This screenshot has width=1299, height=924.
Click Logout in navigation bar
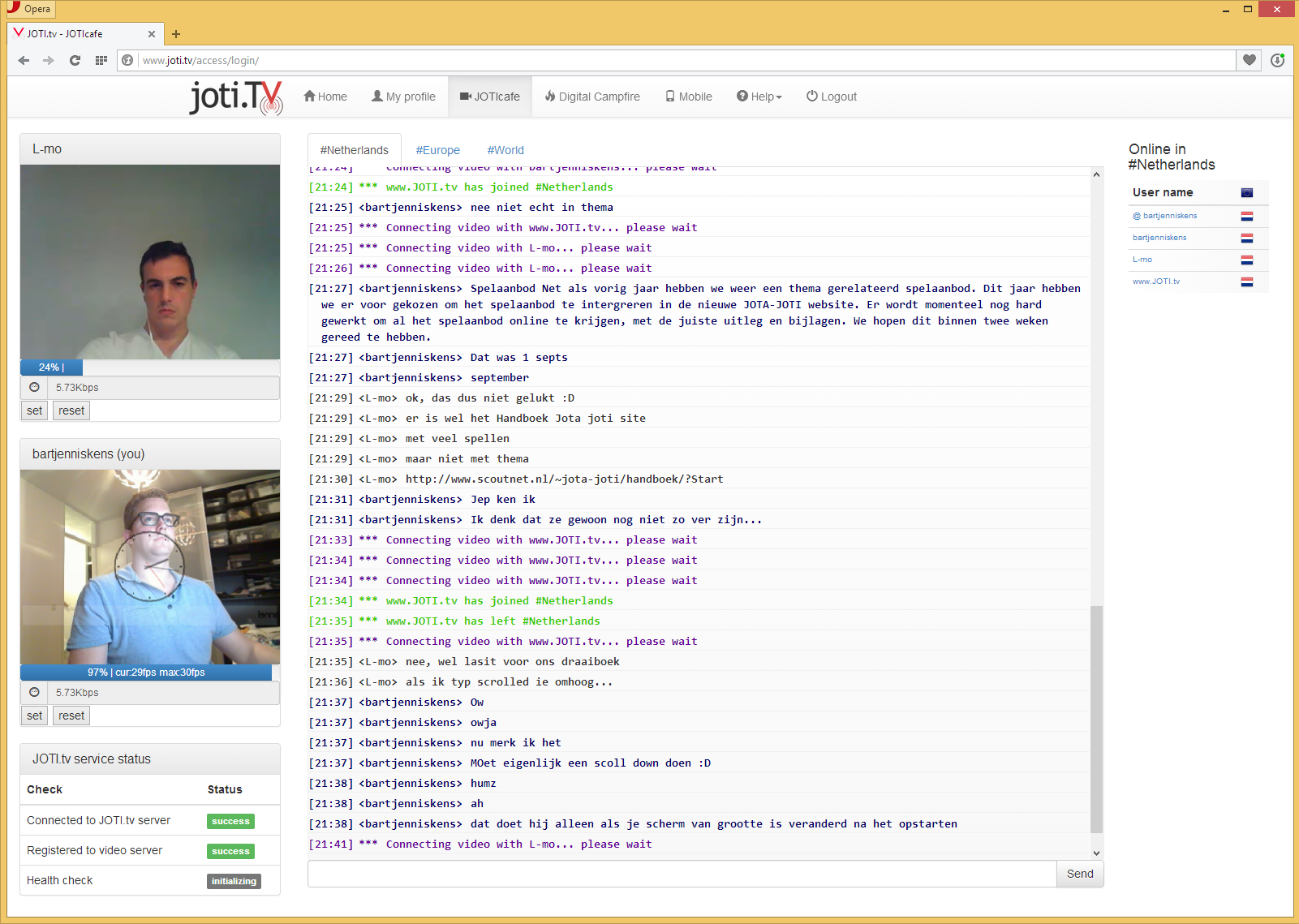point(832,97)
